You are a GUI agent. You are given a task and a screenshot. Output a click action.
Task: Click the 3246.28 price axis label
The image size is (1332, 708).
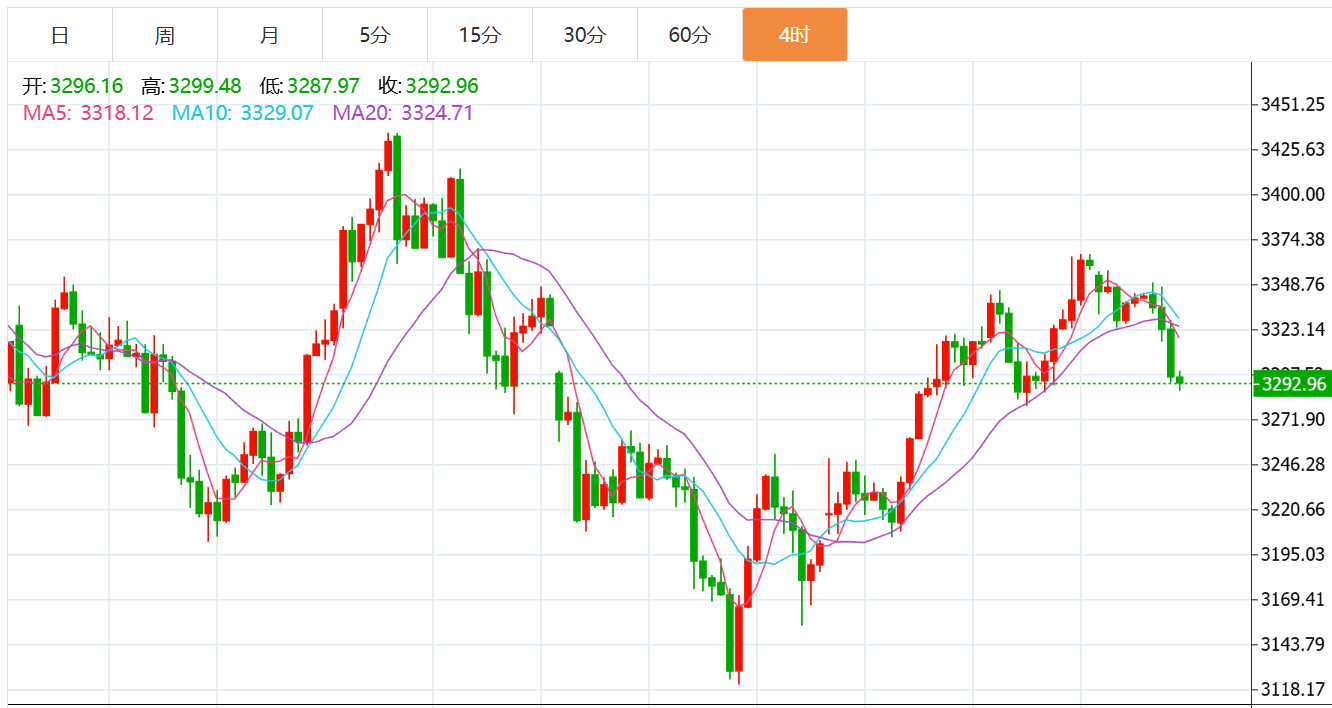1293,464
